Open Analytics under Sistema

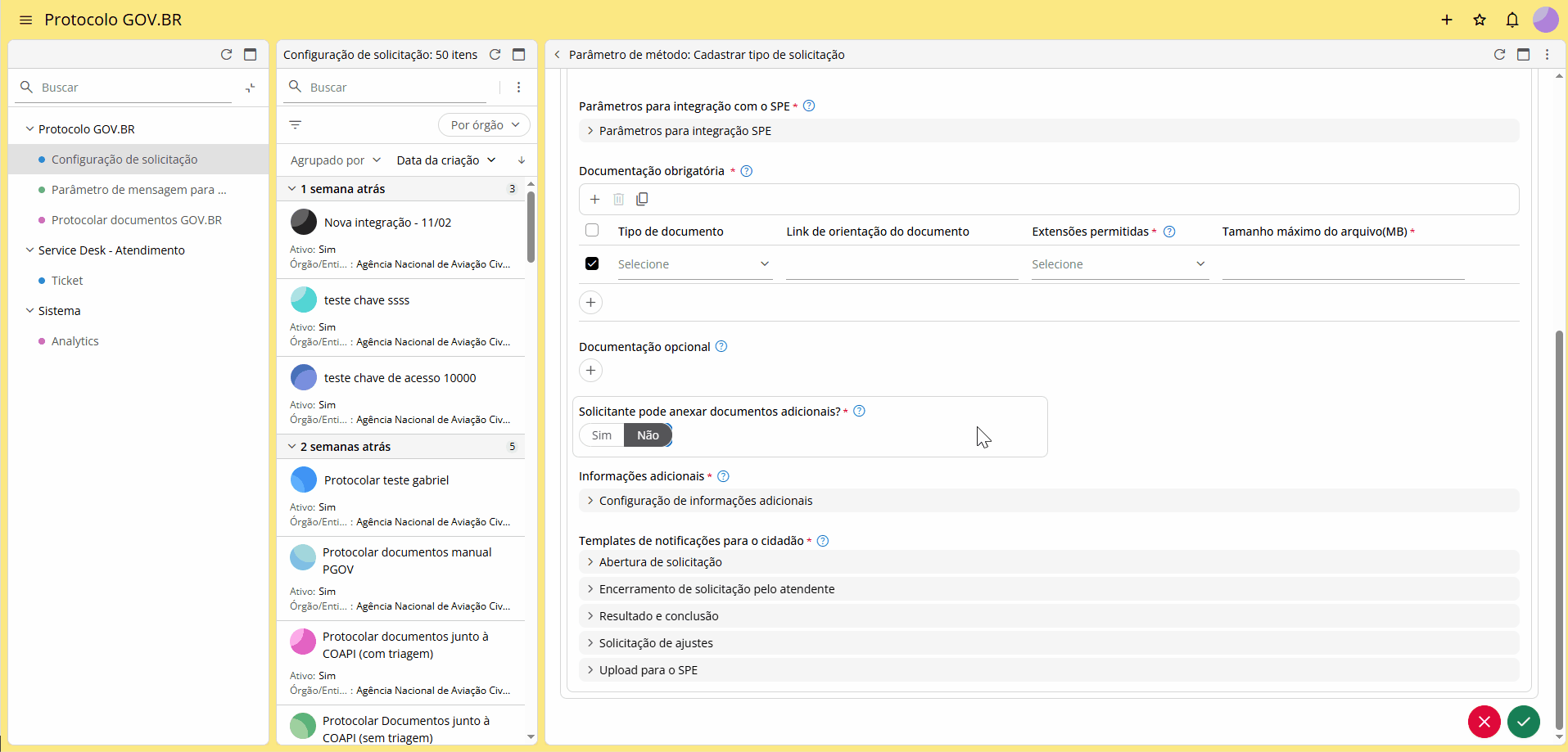click(x=138, y=341)
